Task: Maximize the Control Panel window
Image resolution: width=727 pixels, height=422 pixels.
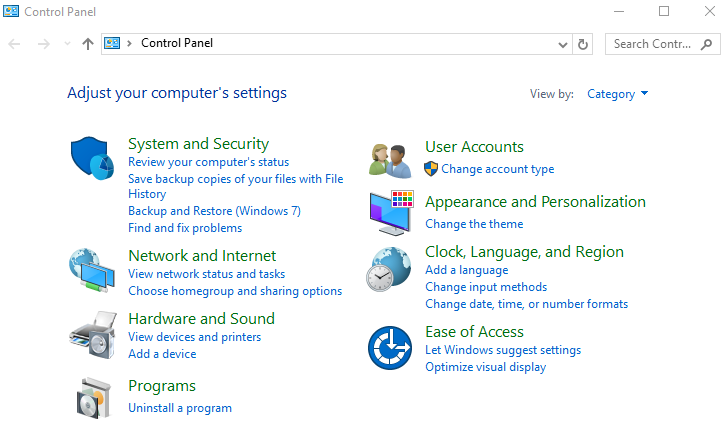Action: tap(664, 11)
